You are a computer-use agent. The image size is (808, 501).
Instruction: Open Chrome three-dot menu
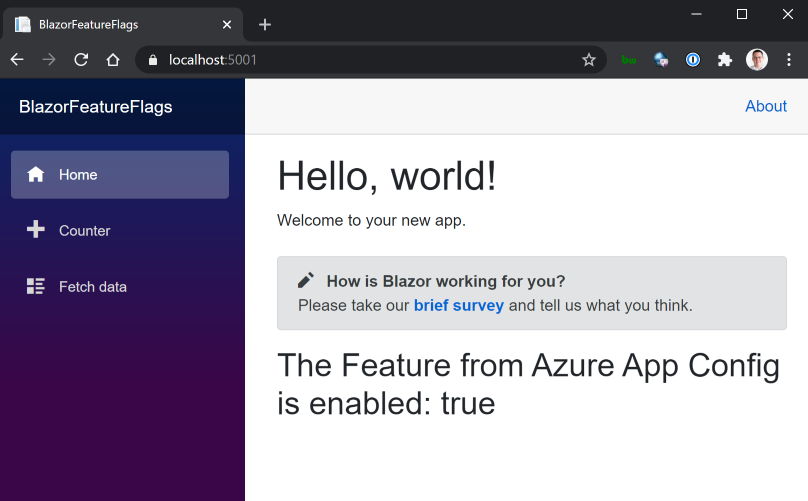pos(788,60)
